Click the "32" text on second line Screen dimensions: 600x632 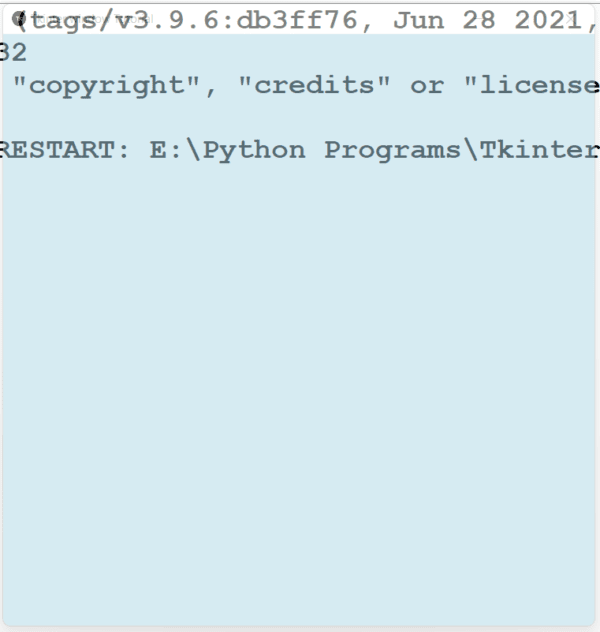[13, 52]
